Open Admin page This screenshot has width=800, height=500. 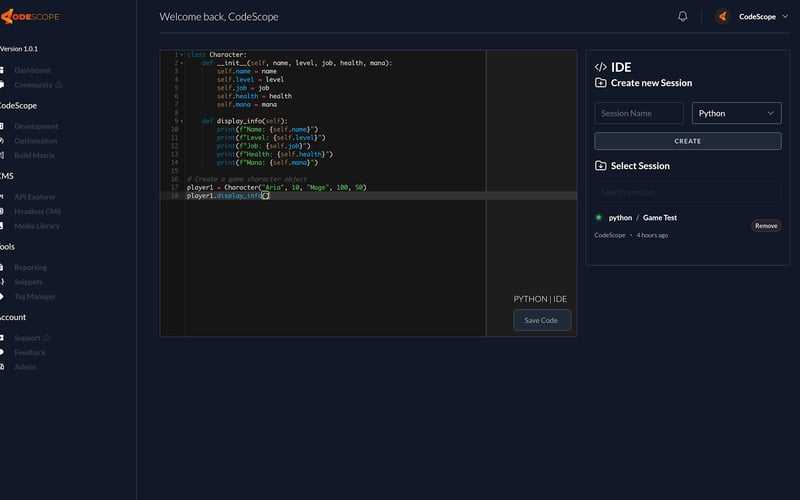tap(25, 367)
